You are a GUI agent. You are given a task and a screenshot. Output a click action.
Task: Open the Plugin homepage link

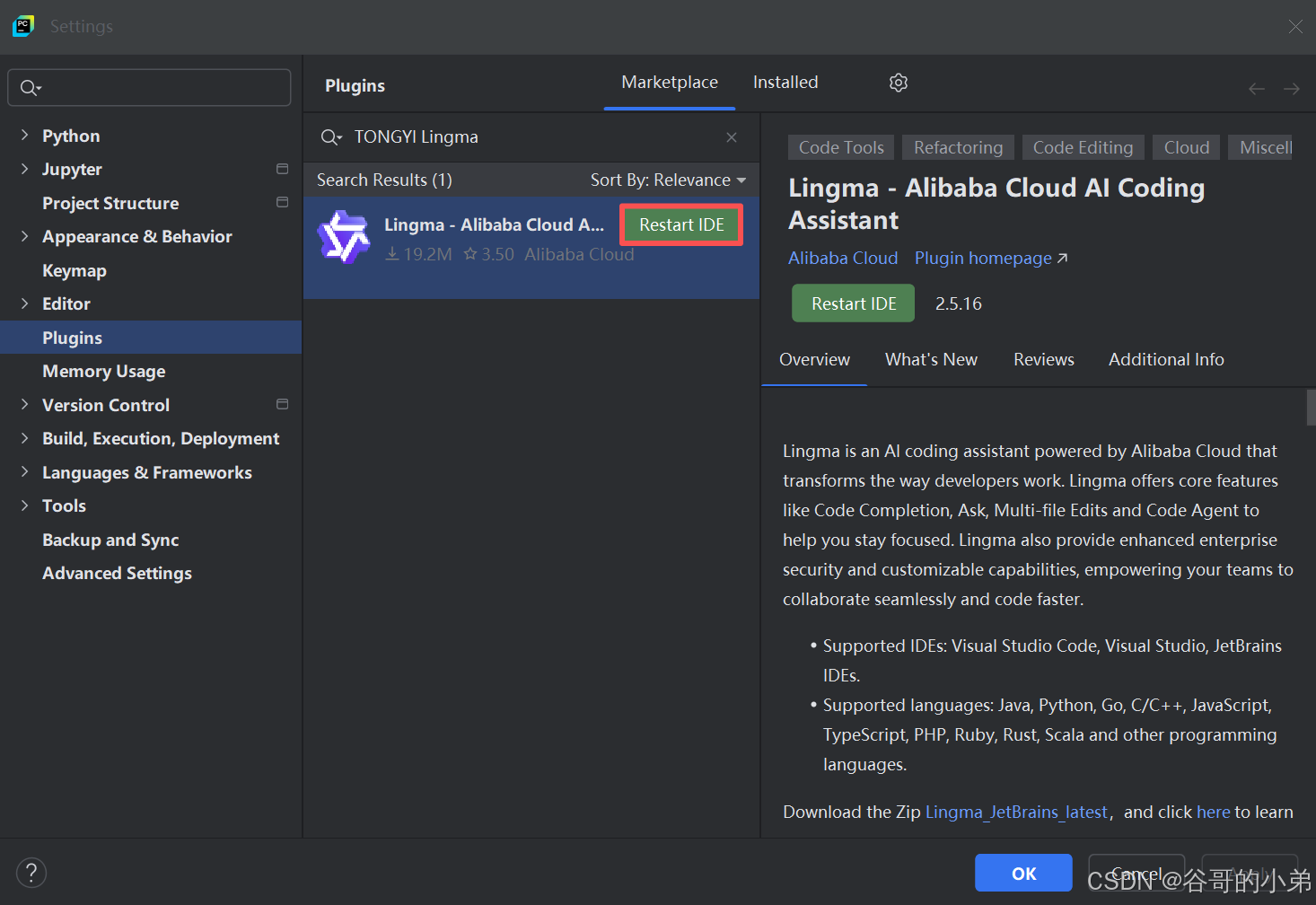coord(991,258)
